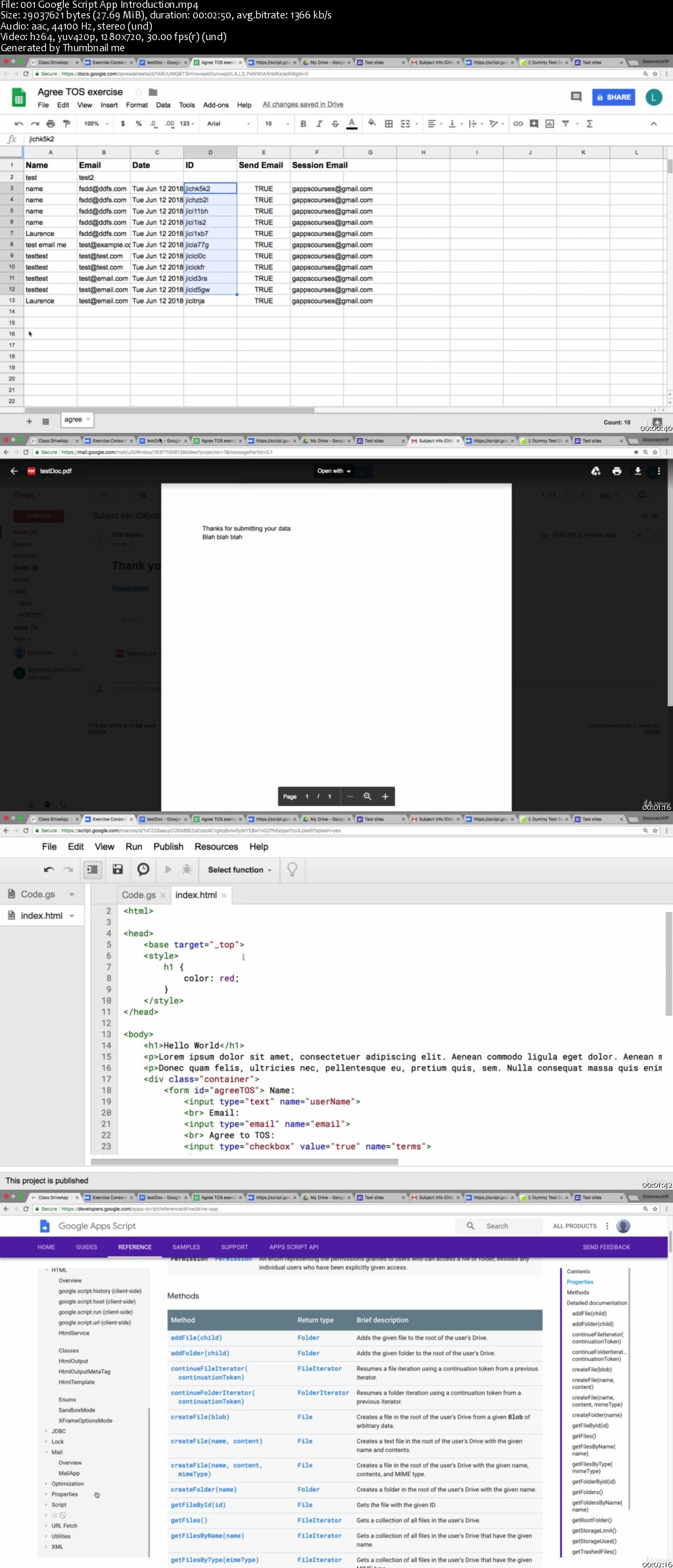
Task: Collapse the Sheets toolbar with the chevron
Action: coord(653,123)
